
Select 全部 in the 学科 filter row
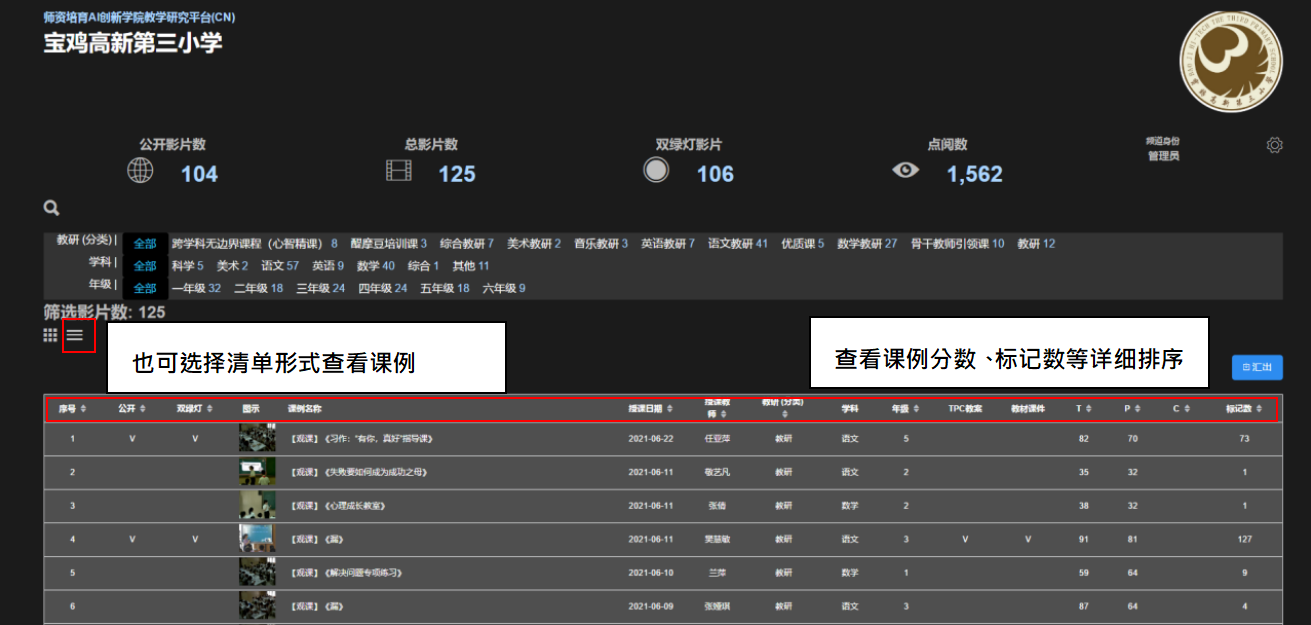coord(145,266)
